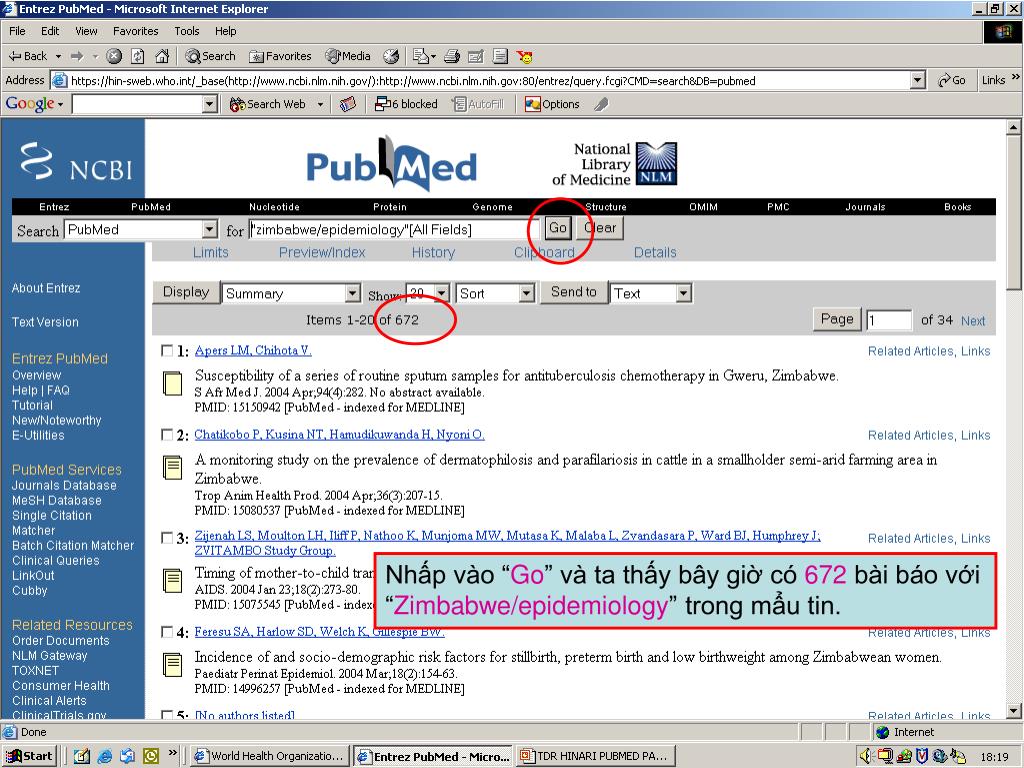Image resolution: width=1024 pixels, height=768 pixels.
Task: Click the 6 blocked popup blocker button
Action: click(x=406, y=104)
